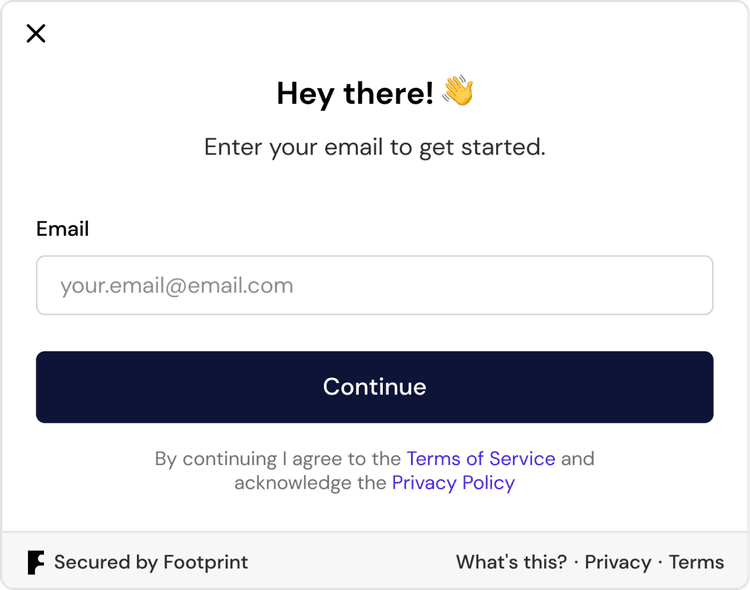Open the Privacy Policy link
This screenshot has width=750, height=590.
coord(453,483)
